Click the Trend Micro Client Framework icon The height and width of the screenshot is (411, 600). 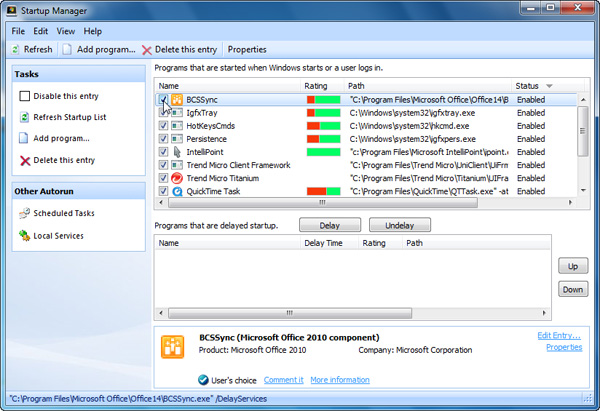[177, 165]
